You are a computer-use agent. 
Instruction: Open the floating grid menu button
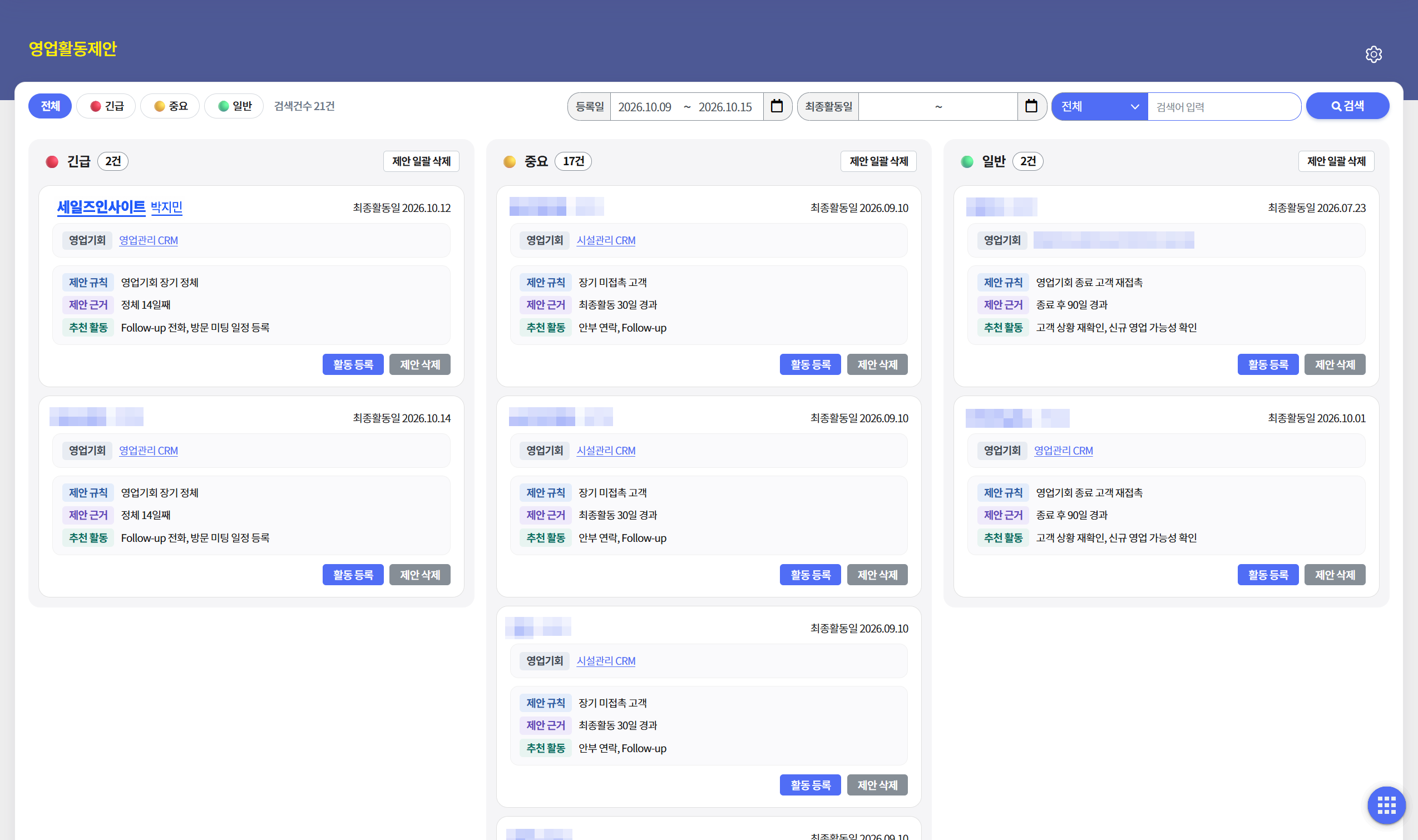(1386, 804)
